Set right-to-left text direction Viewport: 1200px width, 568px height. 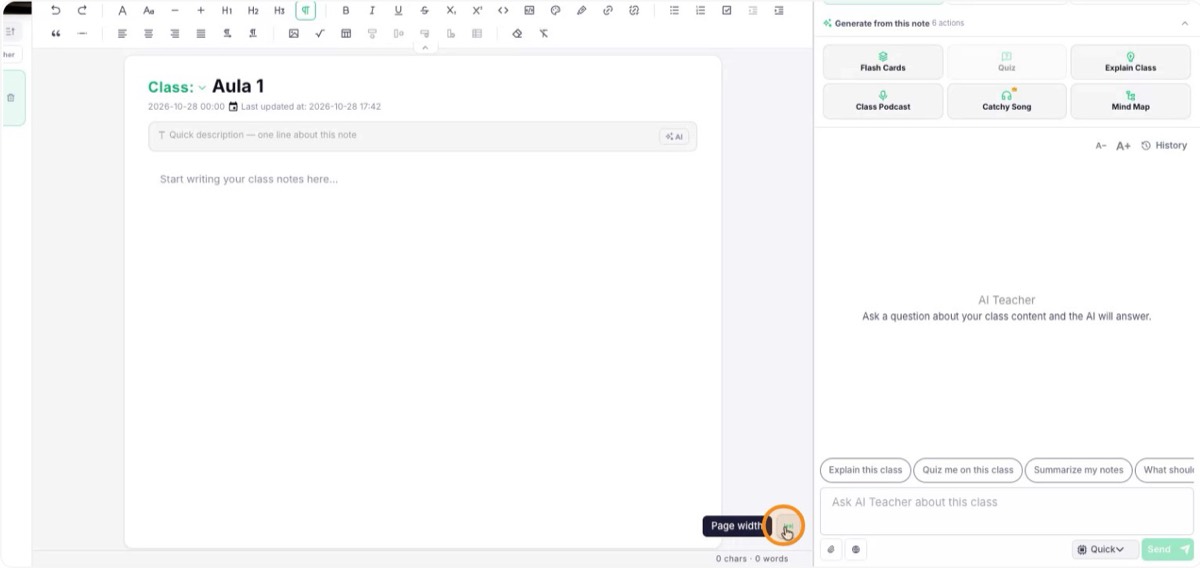(253, 33)
